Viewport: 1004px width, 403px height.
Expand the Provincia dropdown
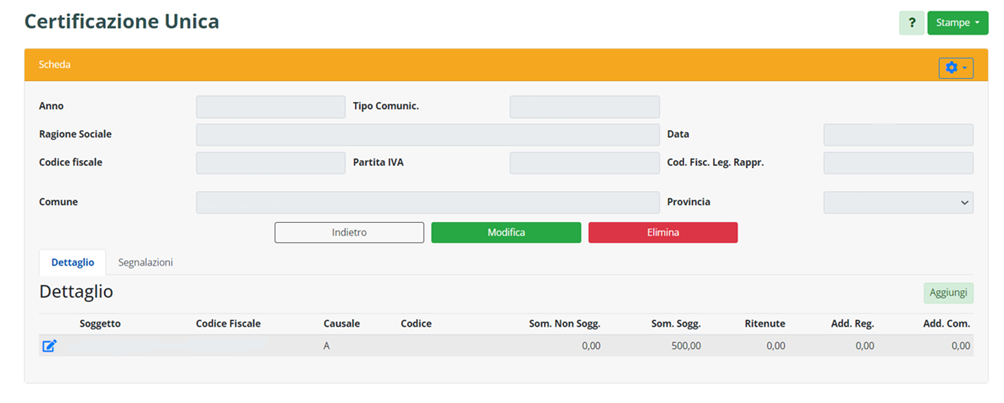[897, 202]
